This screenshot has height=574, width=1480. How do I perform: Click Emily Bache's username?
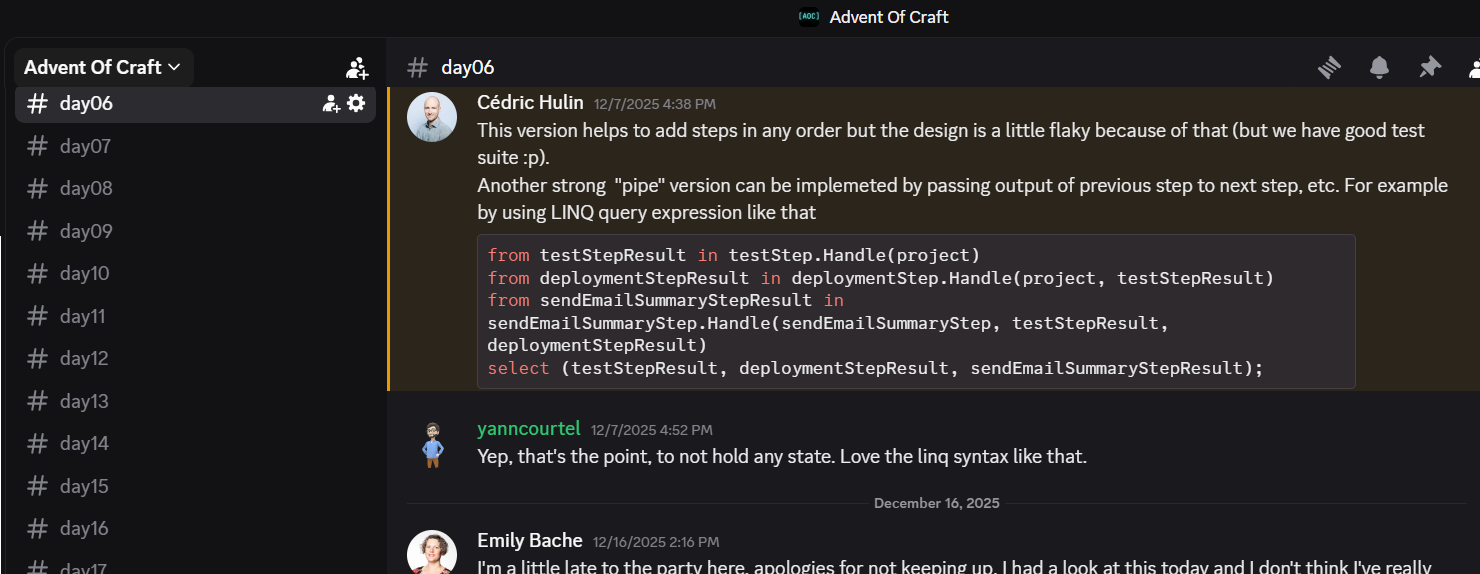530,540
